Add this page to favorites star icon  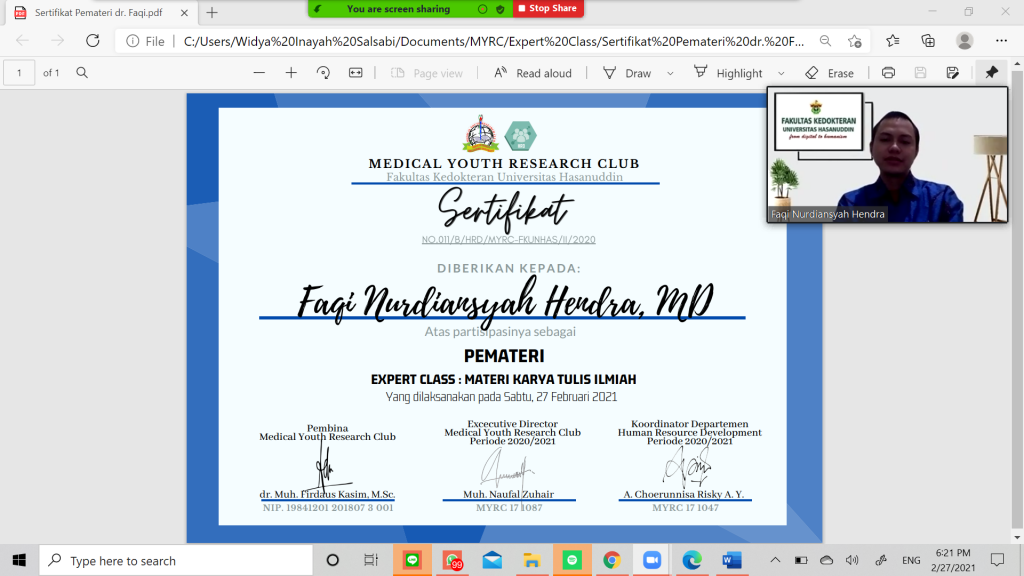(x=855, y=40)
